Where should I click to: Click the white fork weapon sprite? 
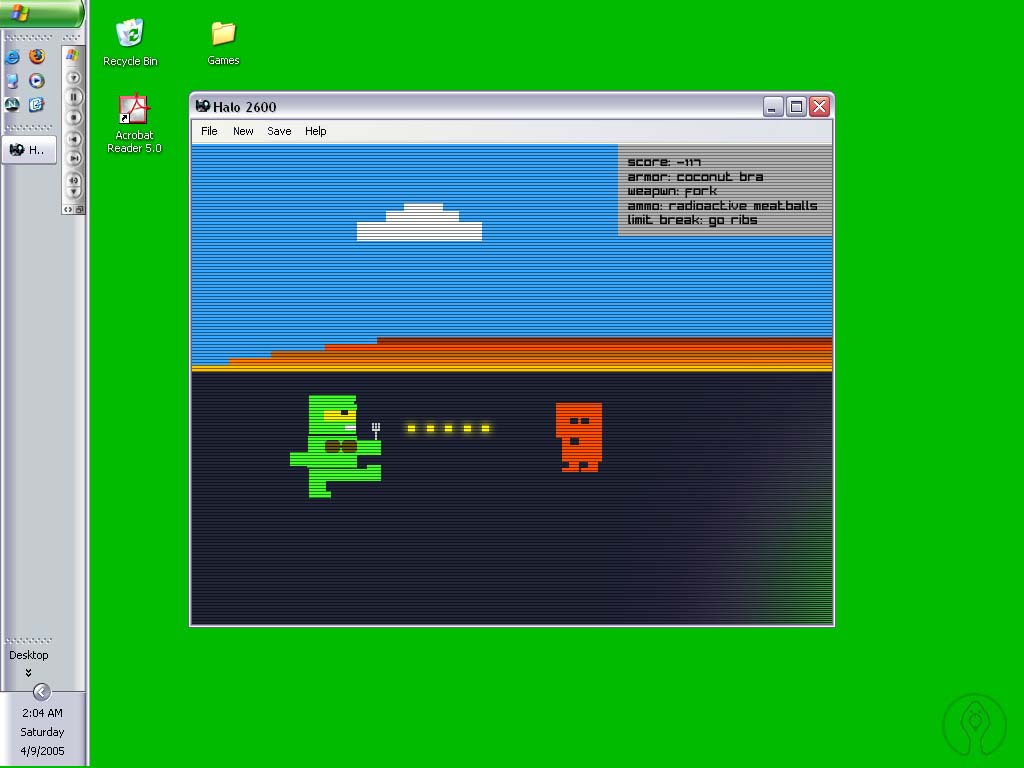click(x=376, y=430)
